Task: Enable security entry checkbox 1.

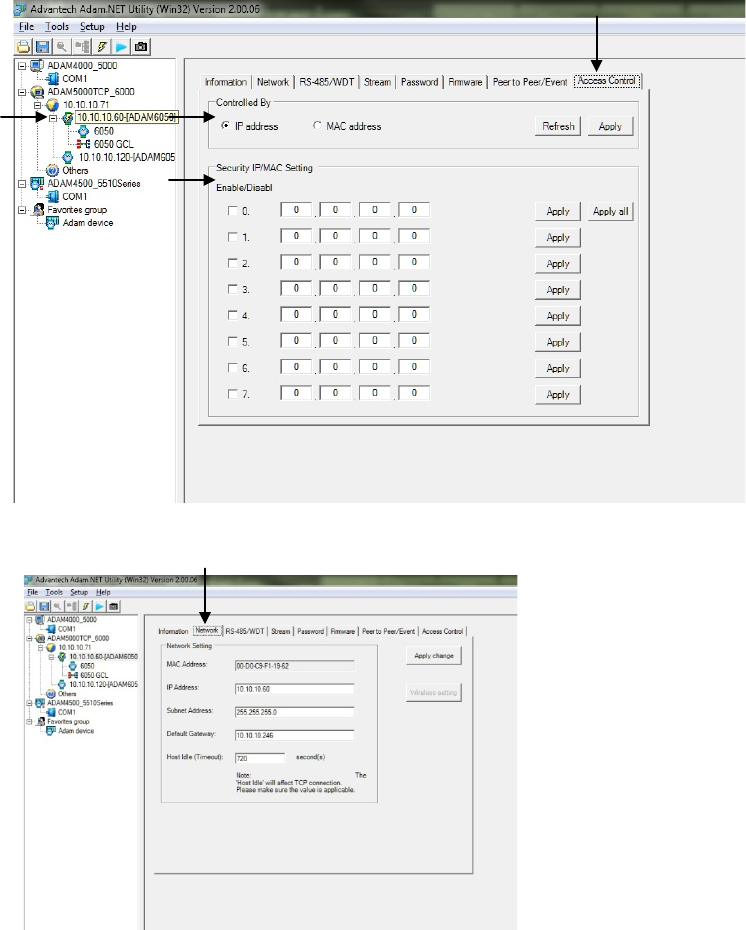Action: 232,237
